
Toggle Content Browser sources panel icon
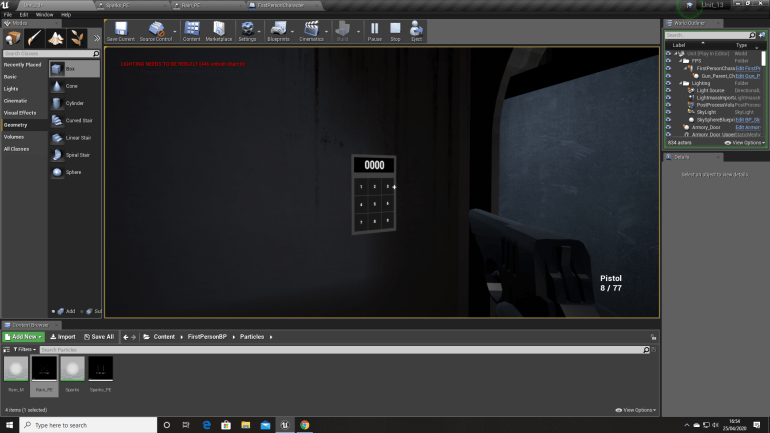pyautogui.click(x=6, y=350)
